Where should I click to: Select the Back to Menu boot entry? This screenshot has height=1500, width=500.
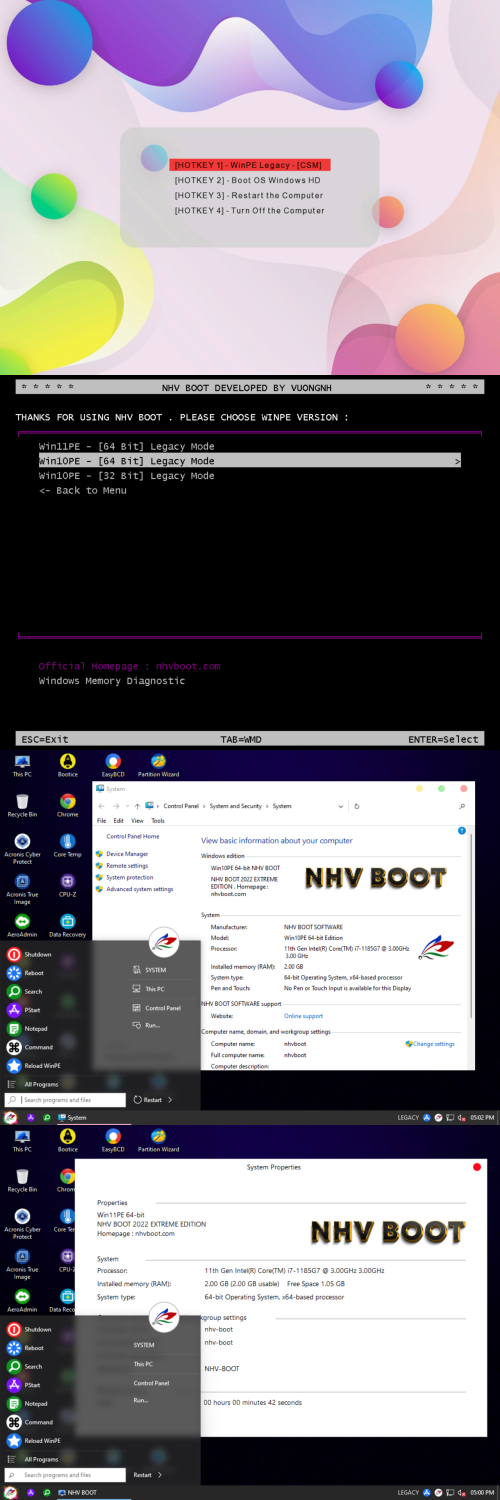click(x=83, y=490)
